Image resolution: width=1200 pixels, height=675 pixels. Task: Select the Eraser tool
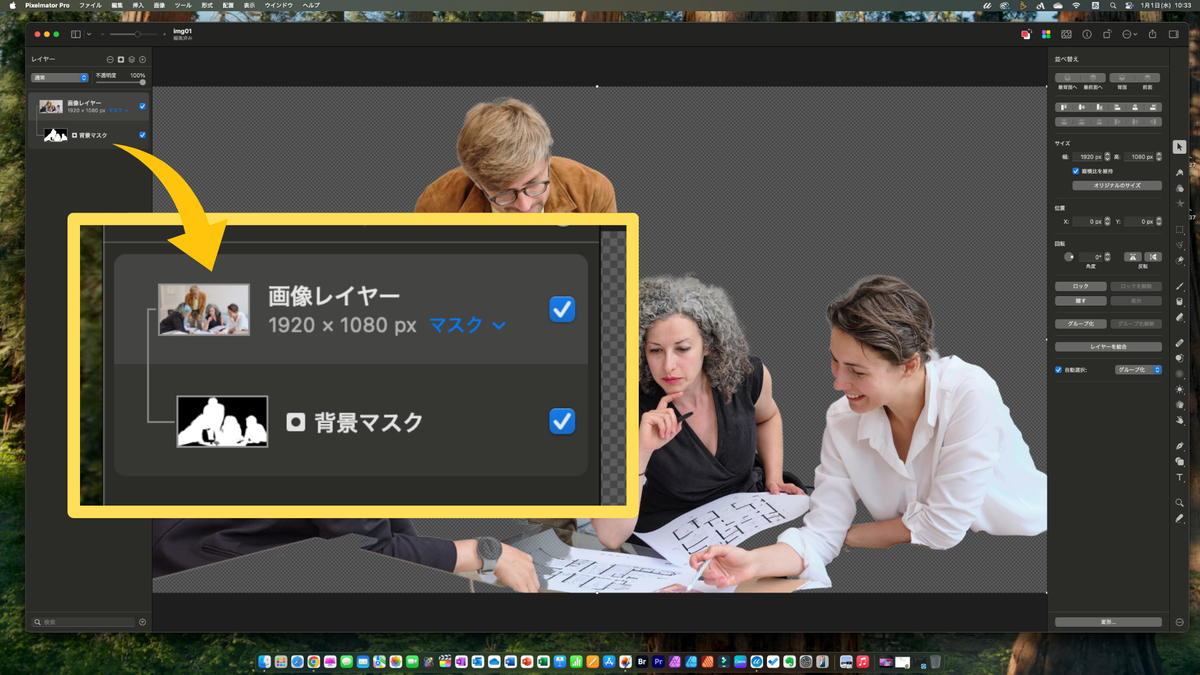[x=1180, y=317]
